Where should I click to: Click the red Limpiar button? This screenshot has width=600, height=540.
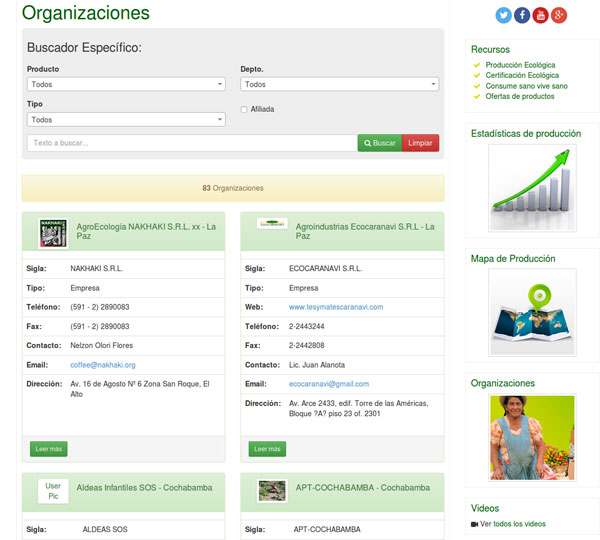(420, 143)
